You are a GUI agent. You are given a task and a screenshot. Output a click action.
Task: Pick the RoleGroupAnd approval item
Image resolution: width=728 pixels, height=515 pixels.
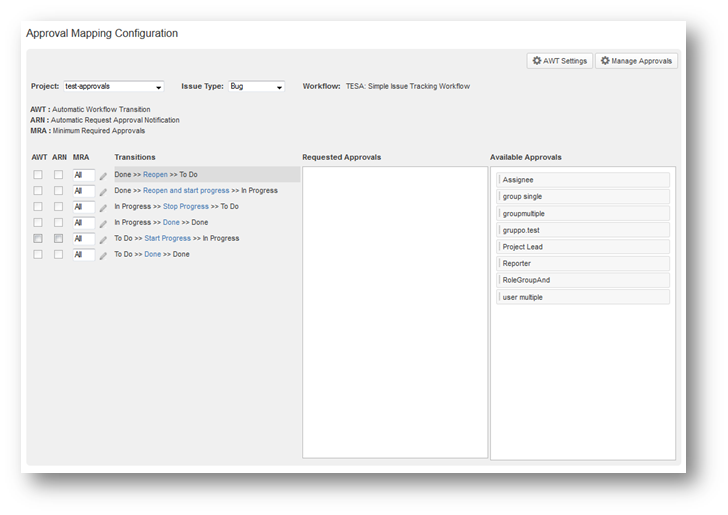point(582,280)
